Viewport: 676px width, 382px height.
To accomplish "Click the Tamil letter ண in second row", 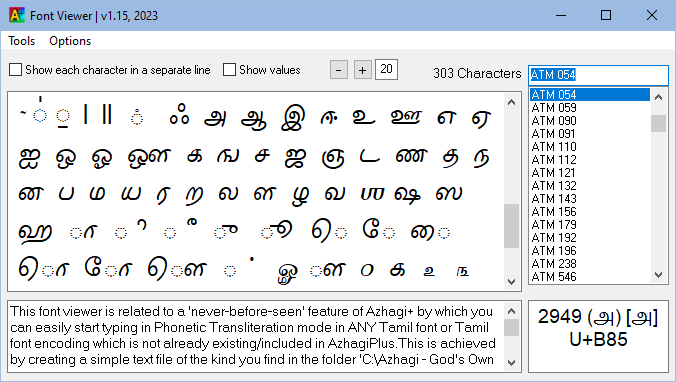I will [411, 156].
